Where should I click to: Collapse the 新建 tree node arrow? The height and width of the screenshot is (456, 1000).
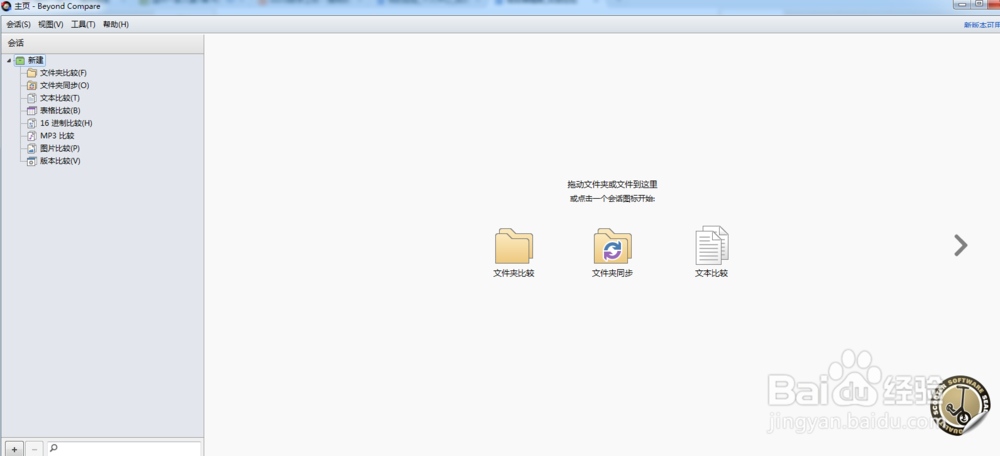tap(9, 61)
